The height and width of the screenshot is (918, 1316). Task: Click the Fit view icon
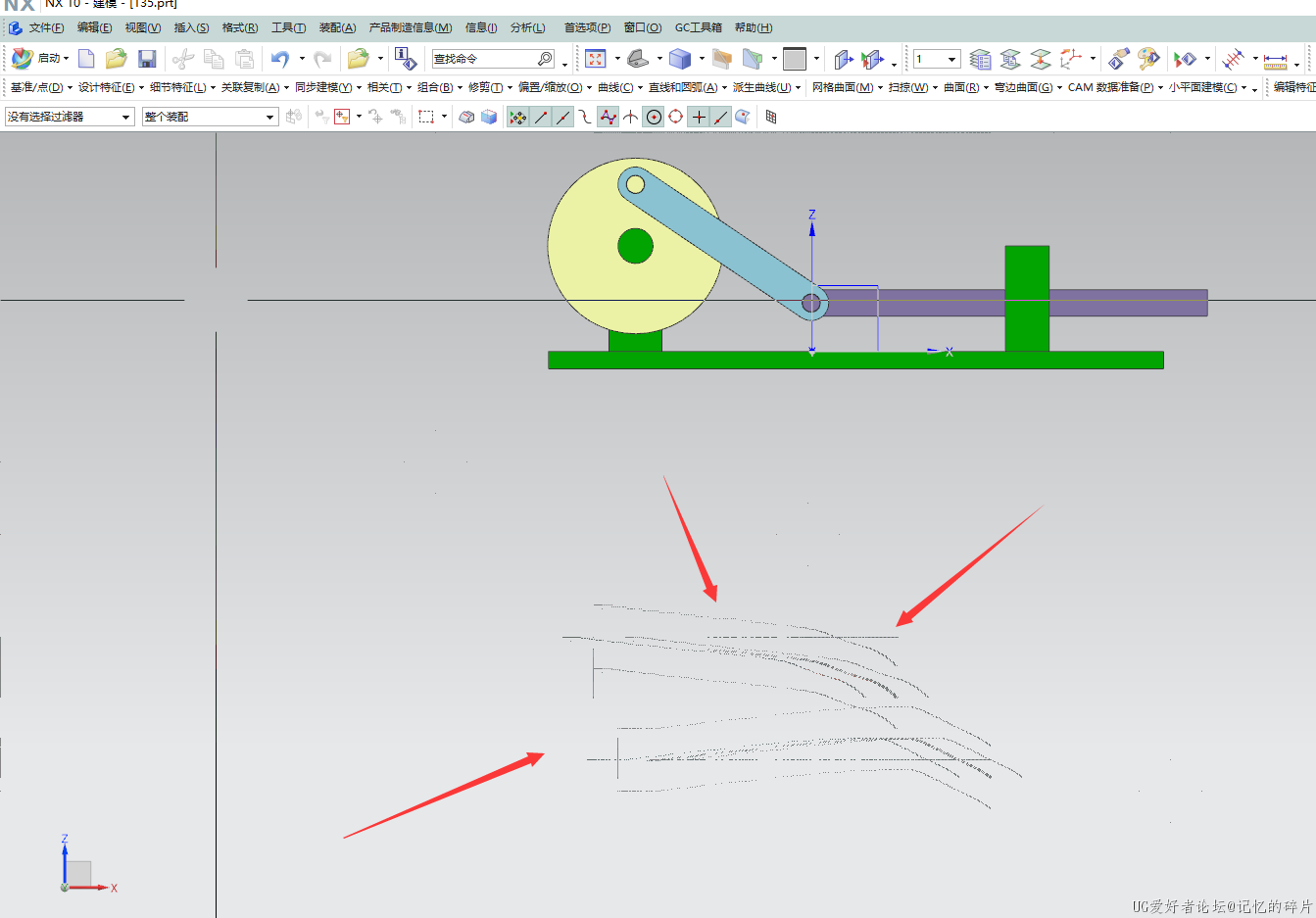pos(595,59)
